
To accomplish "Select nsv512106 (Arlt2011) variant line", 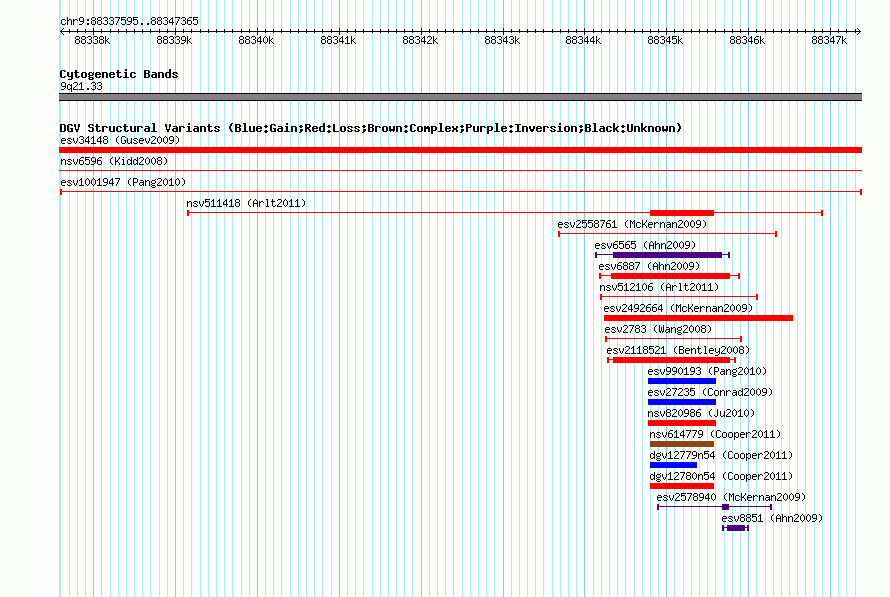I will click(679, 297).
